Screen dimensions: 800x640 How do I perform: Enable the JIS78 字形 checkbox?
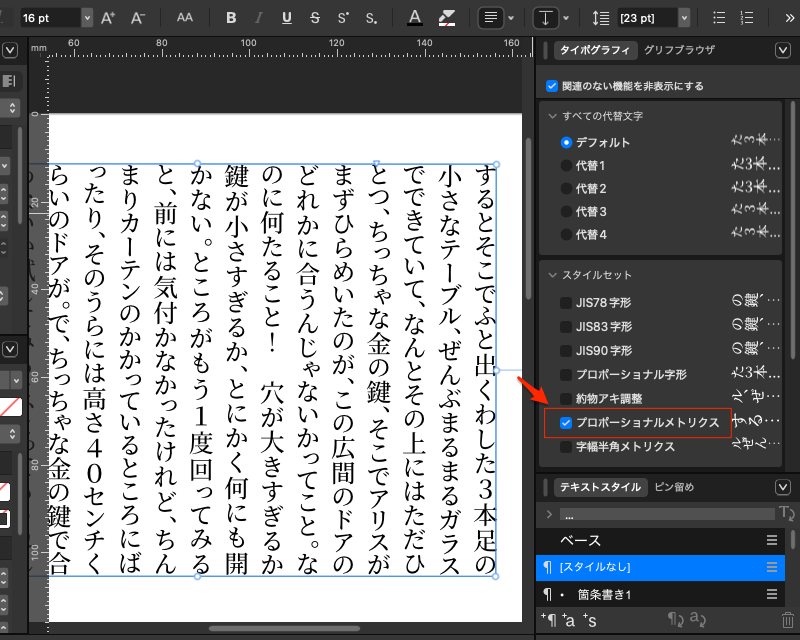point(566,302)
